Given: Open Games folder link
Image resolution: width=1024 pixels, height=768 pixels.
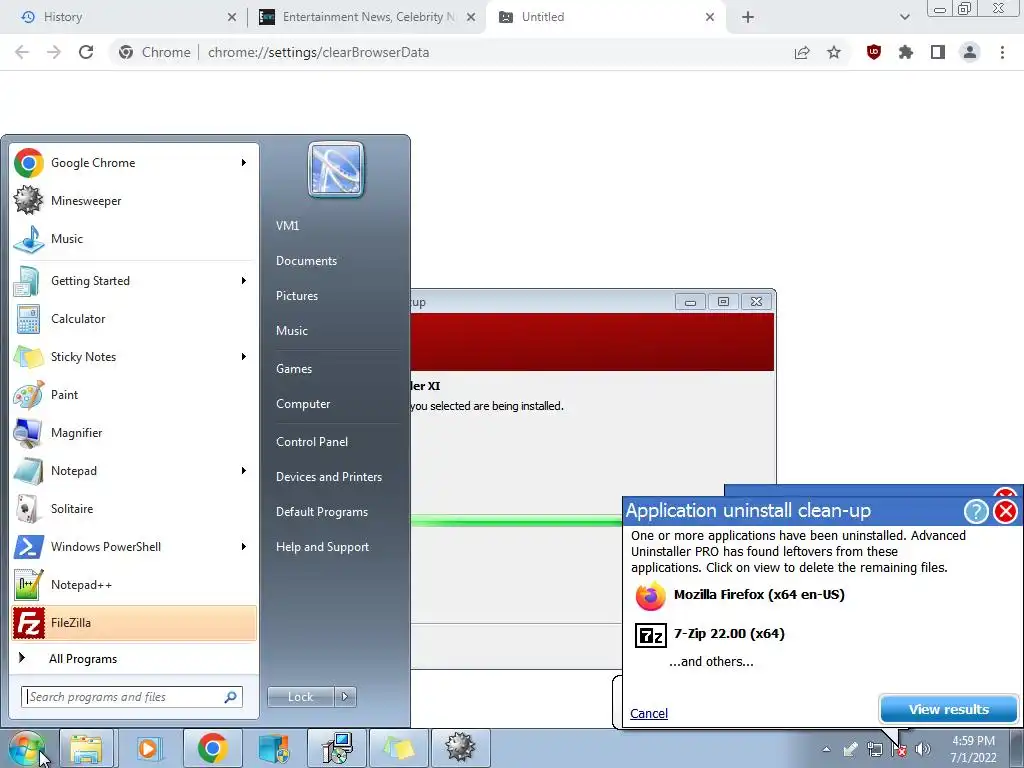Looking at the screenshot, I should click(294, 369).
